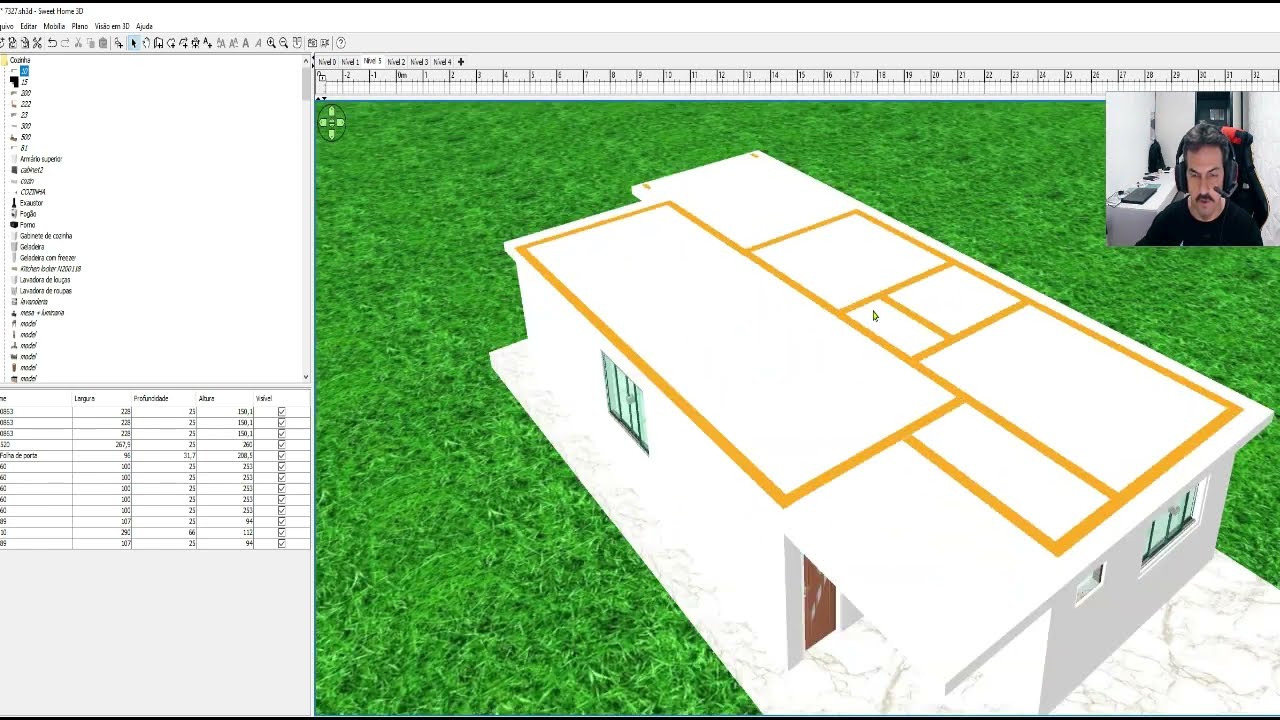The image size is (1280, 720).
Task: Open a home file with the toolbar Open icon
Action: pyautogui.click(x=12, y=43)
